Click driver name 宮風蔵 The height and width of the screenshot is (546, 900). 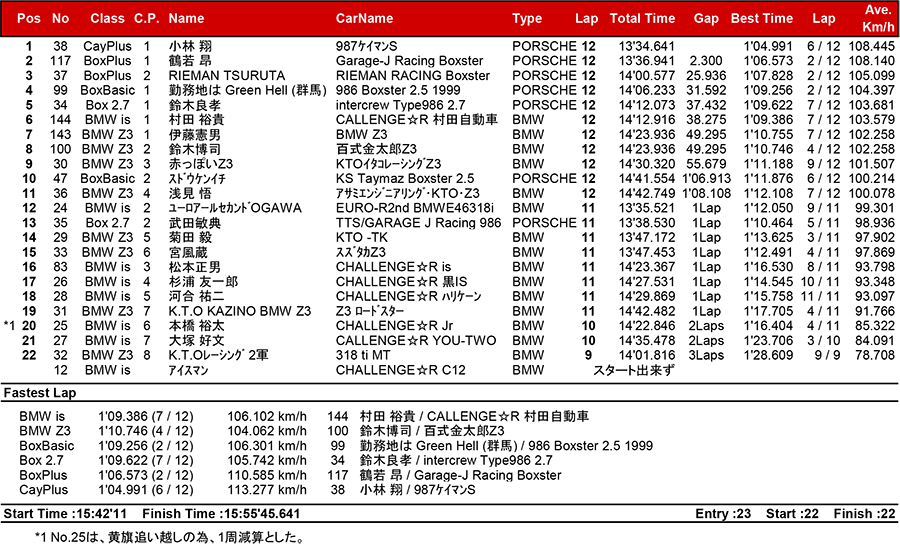(188, 252)
